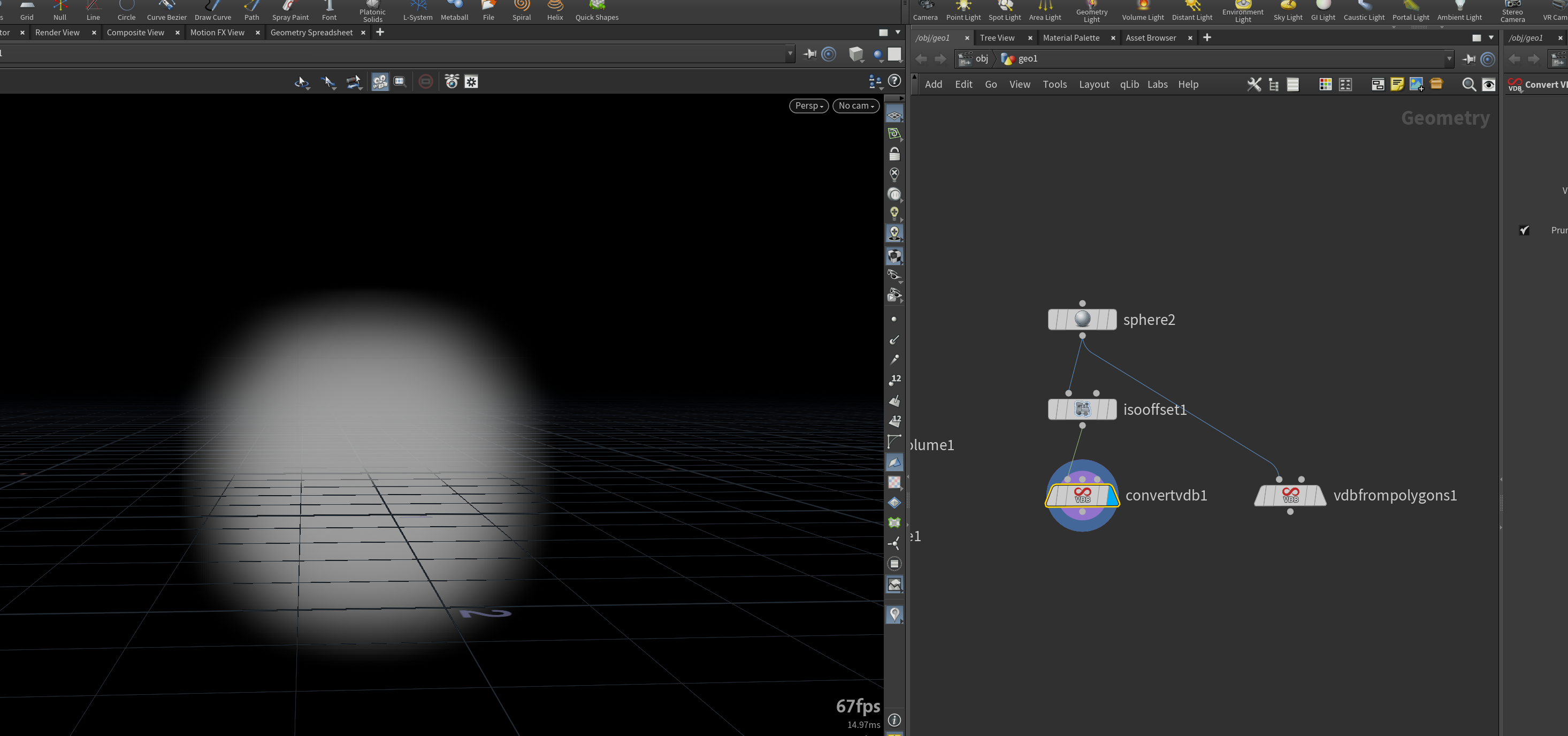Open viewport pane menu arrow near tabs
The image size is (1568, 736).
898,32
